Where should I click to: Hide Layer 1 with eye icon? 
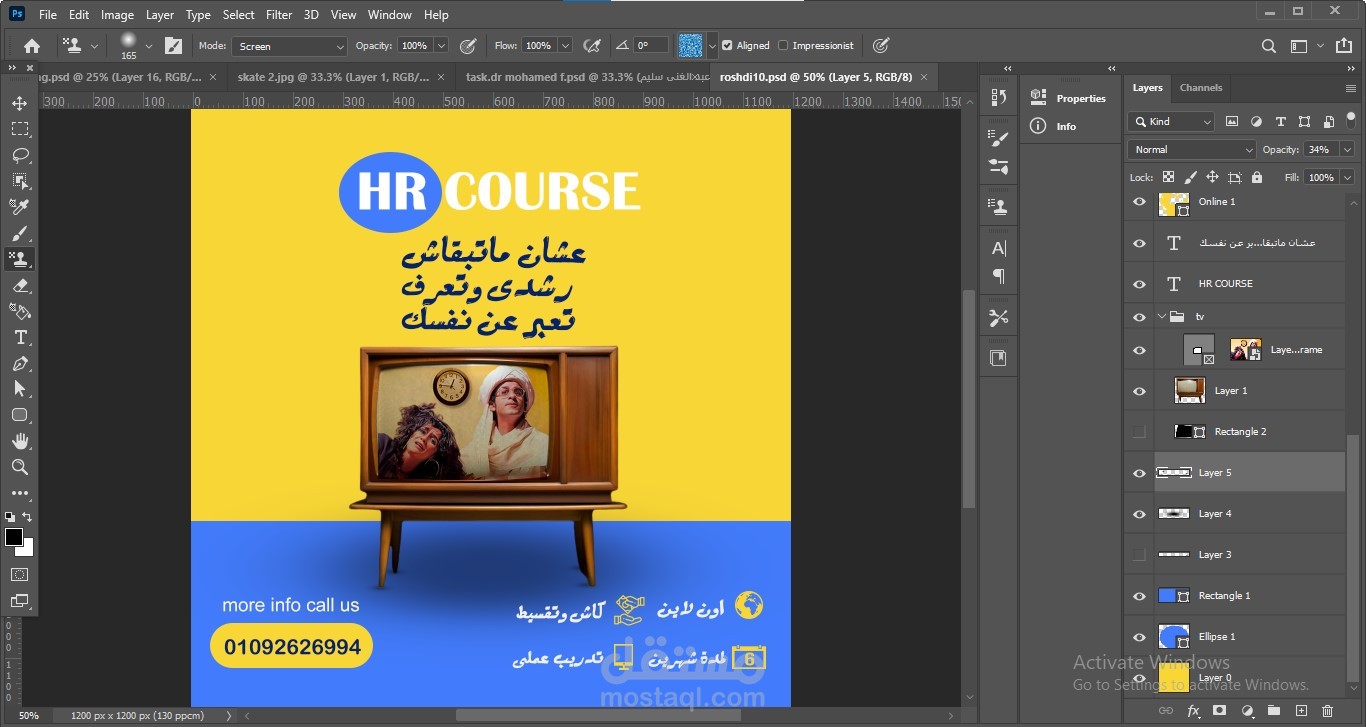(x=1138, y=391)
